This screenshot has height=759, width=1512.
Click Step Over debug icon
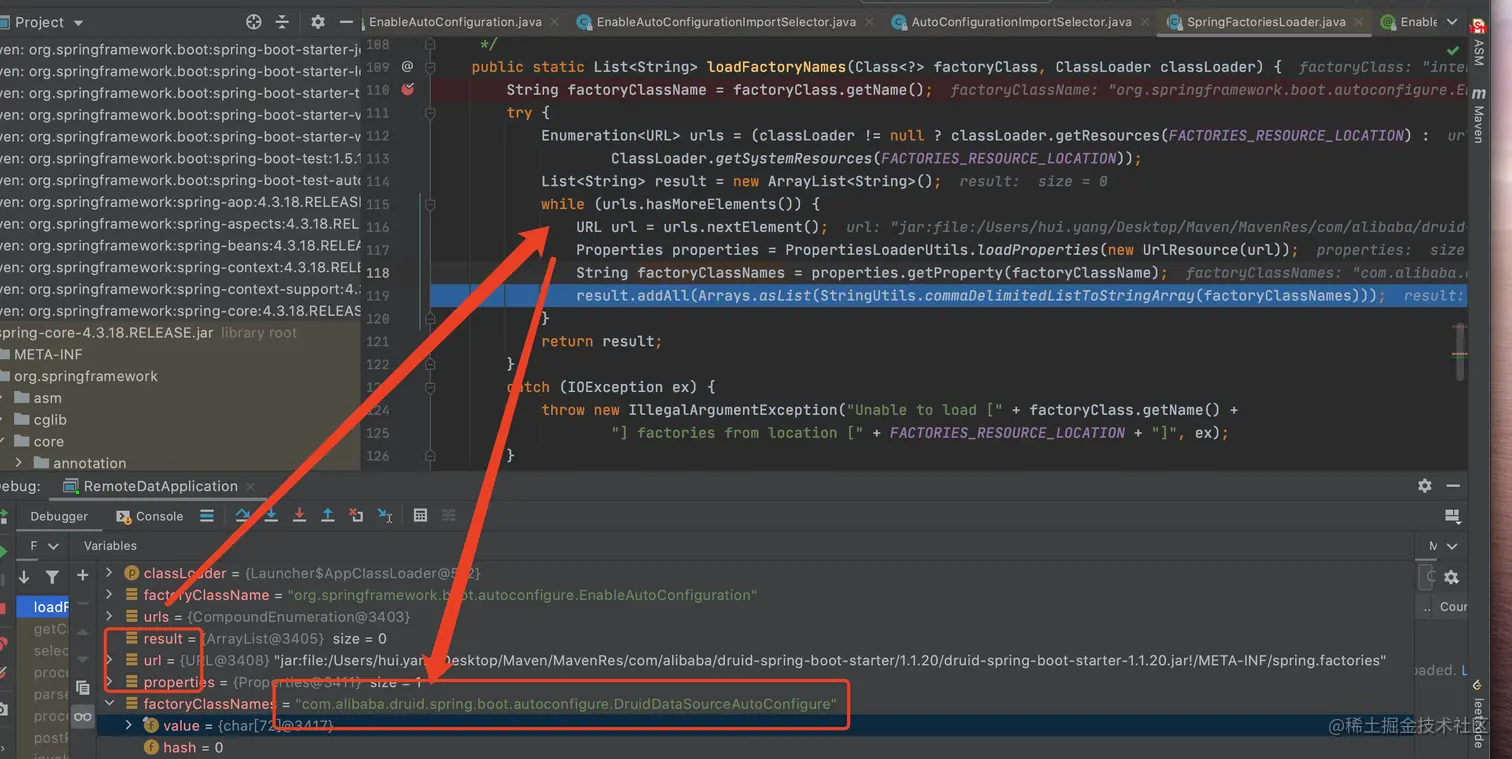point(243,516)
